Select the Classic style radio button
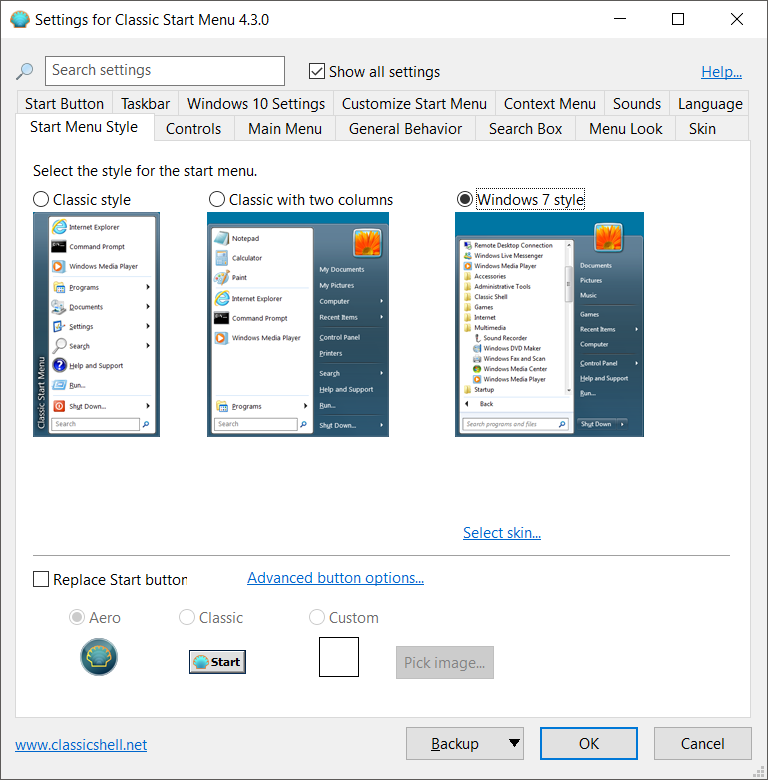The image size is (768, 780). pos(41,199)
